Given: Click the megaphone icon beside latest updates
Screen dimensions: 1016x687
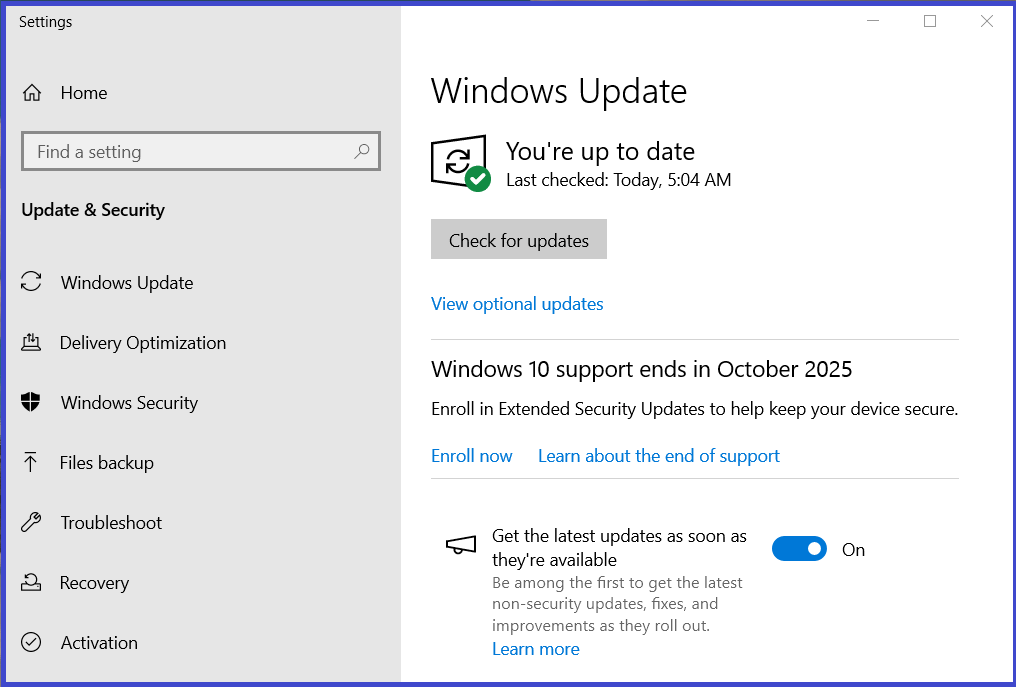Looking at the screenshot, I should click(x=461, y=545).
